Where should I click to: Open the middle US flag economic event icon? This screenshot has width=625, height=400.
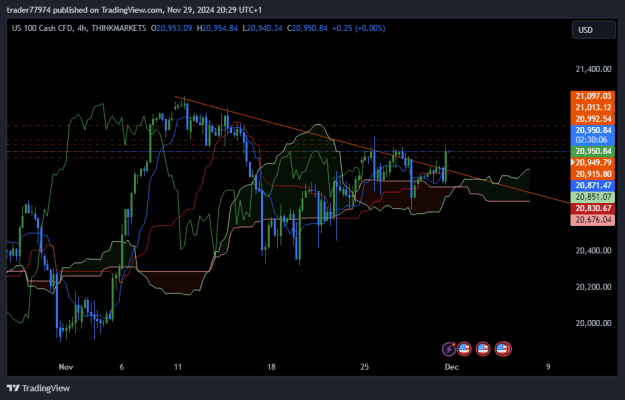[483, 349]
